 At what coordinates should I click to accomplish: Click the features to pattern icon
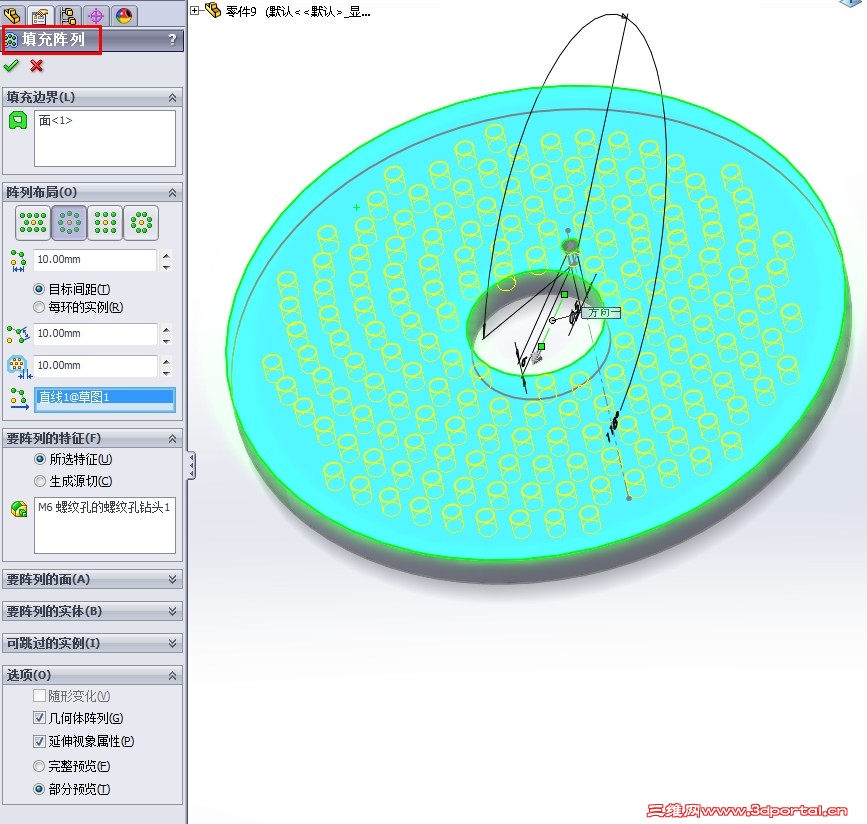point(19,508)
